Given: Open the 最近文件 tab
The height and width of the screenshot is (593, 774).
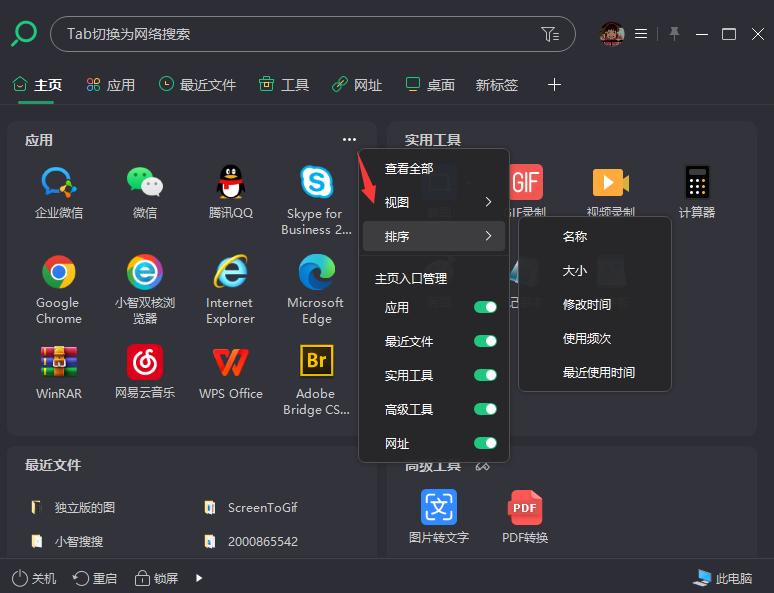Looking at the screenshot, I should coord(197,85).
